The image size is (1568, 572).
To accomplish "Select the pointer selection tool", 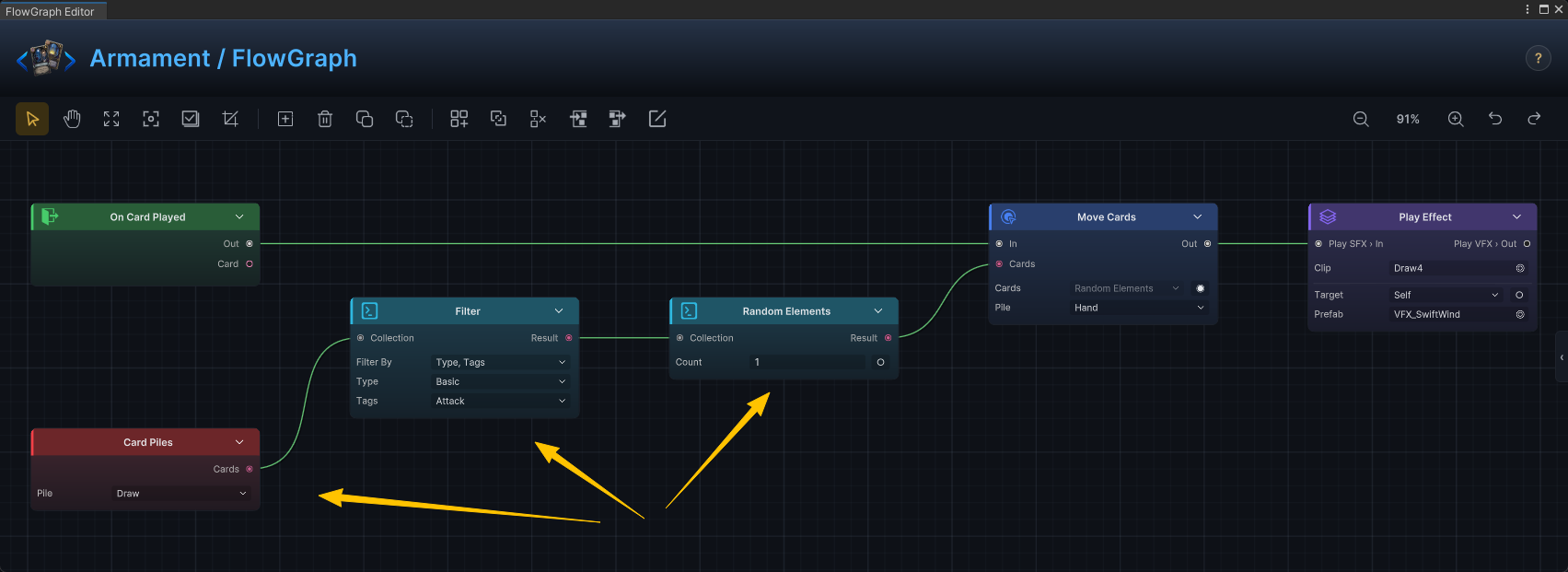I will tap(32, 119).
